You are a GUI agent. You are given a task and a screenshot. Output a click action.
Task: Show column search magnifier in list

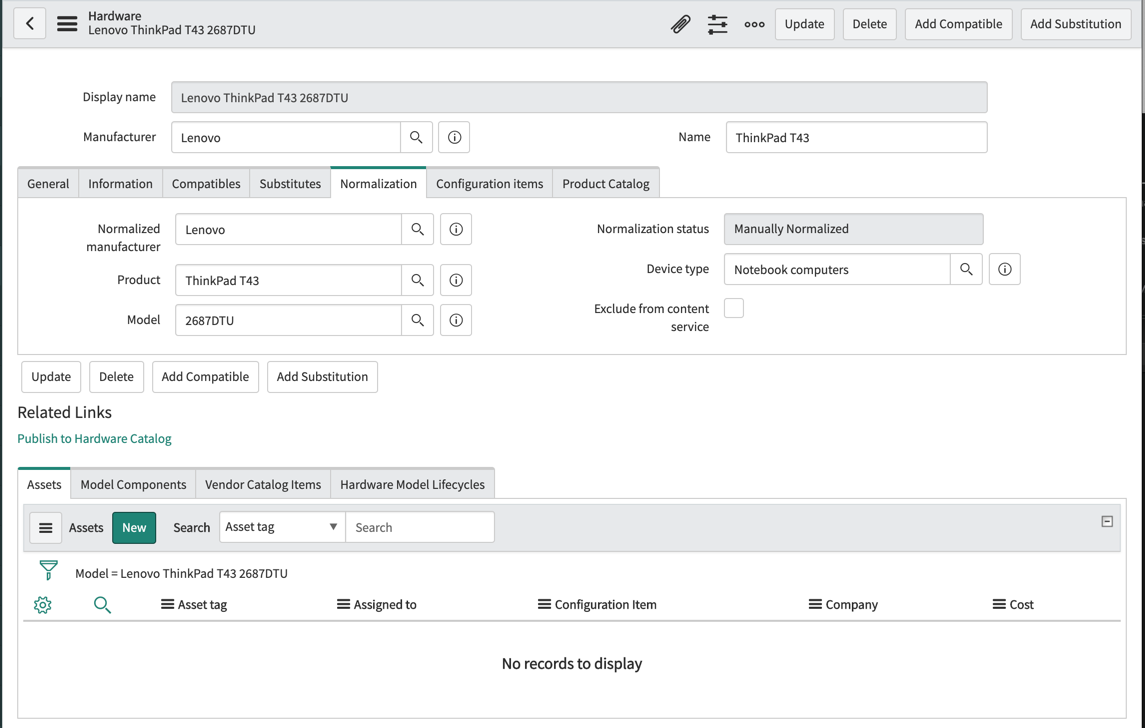[x=102, y=605]
